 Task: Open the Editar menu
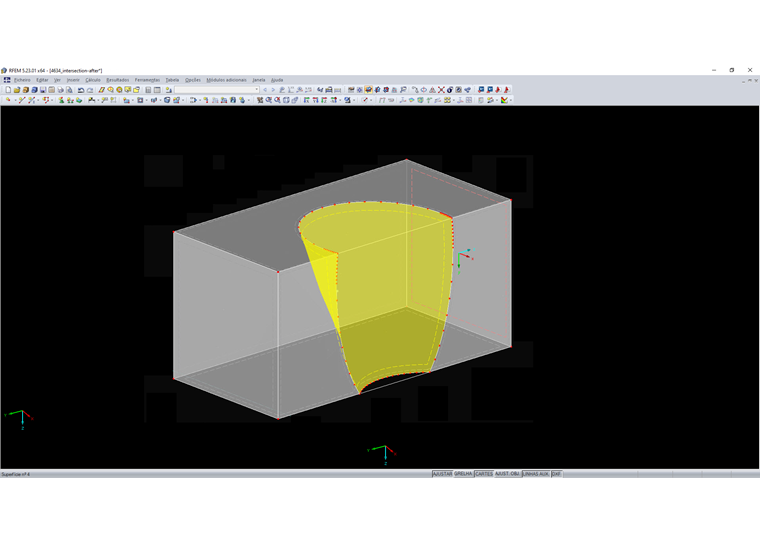[x=42, y=80]
